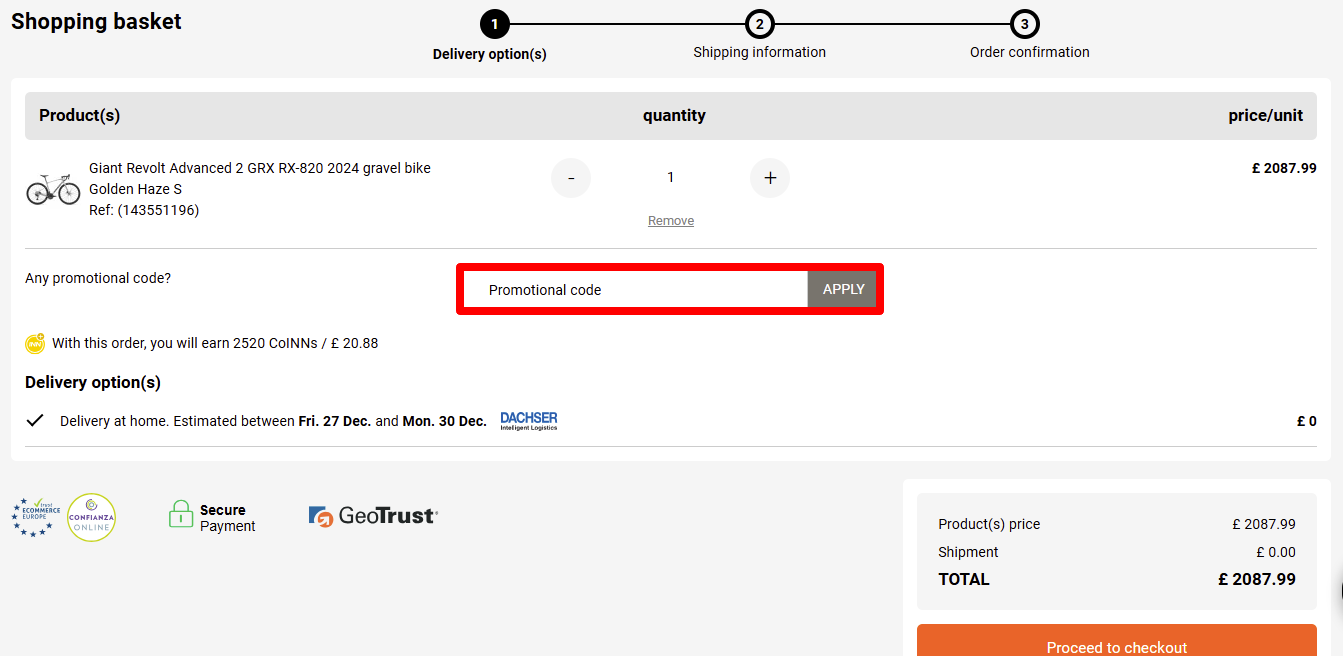Click the Ref: (143551196) text
Viewport: 1343px width, 656px height.
[x=144, y=210]
